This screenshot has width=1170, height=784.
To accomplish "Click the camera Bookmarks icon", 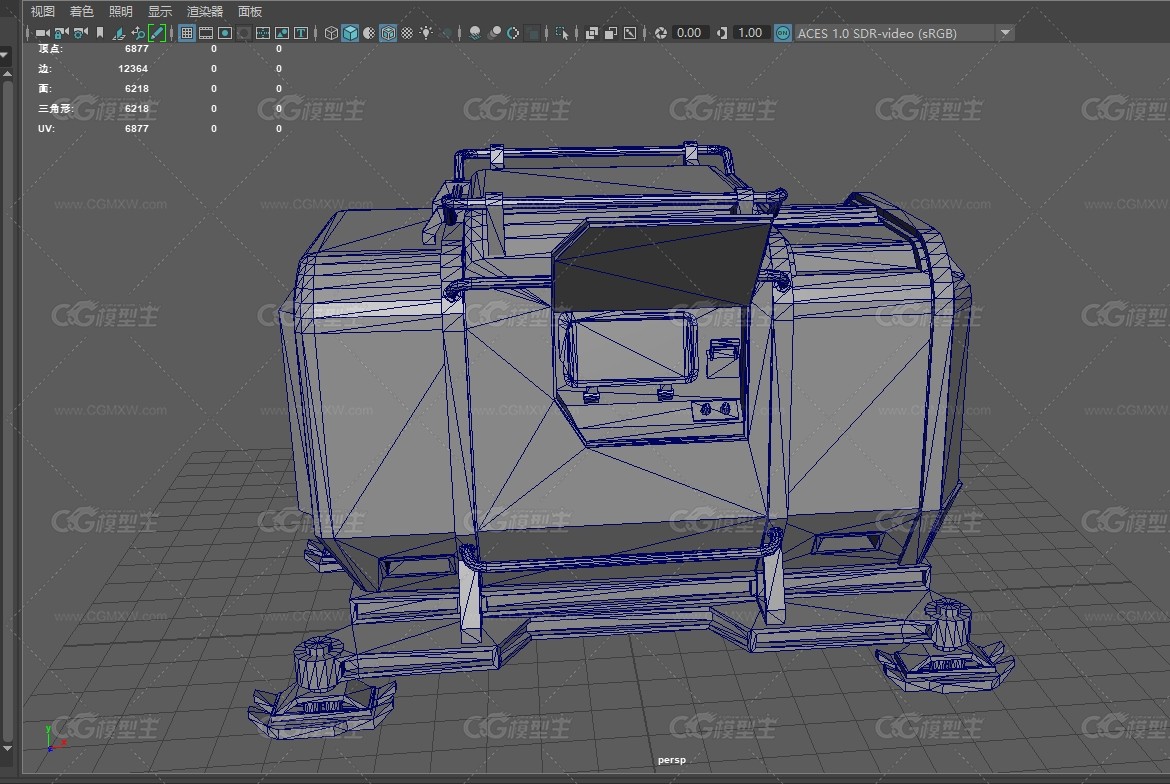I will pyautogui.click(x=100, y=33).
